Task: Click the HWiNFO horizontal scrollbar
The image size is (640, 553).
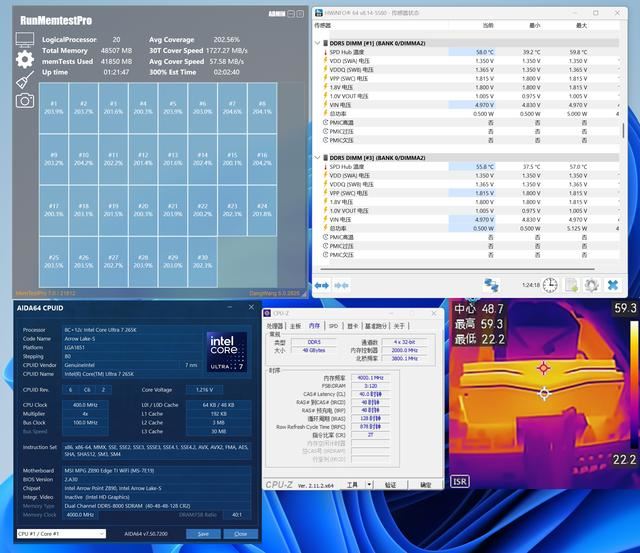Action: [457, 269]
